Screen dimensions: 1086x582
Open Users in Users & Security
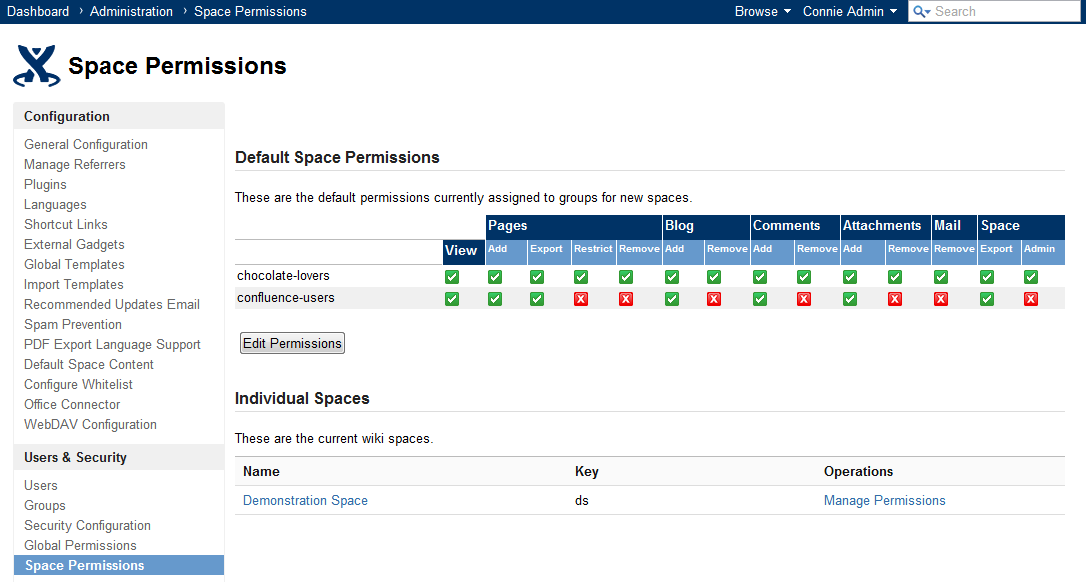[x=41, y=486]
